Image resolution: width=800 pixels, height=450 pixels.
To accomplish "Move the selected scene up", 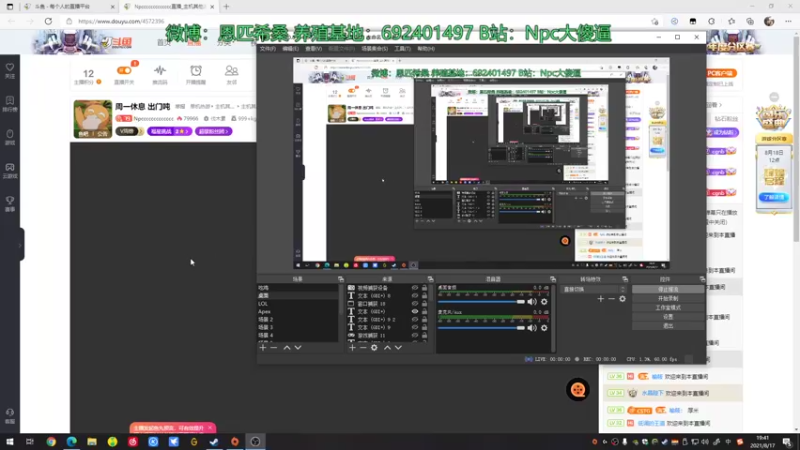I will (287, 347).
